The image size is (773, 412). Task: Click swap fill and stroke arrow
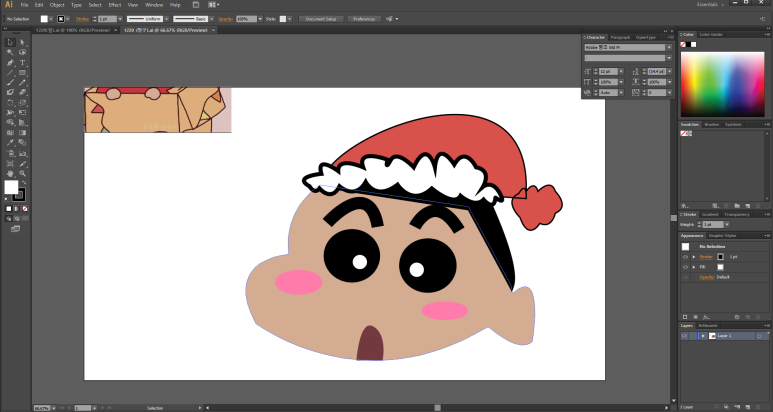[x=23, y=183]
